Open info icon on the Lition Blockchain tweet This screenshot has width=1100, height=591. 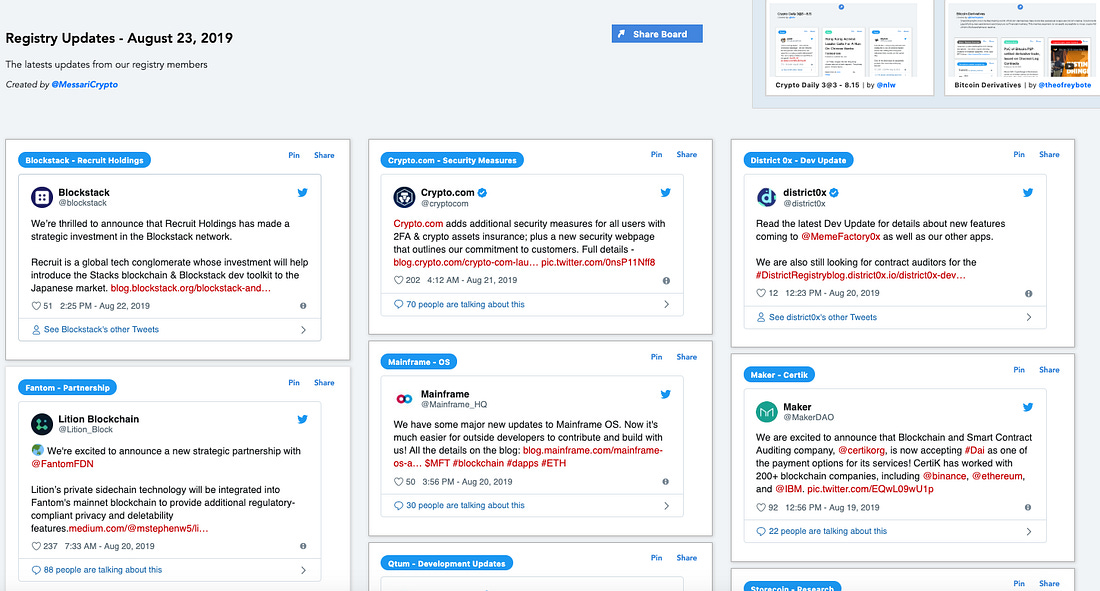(303, 546)
